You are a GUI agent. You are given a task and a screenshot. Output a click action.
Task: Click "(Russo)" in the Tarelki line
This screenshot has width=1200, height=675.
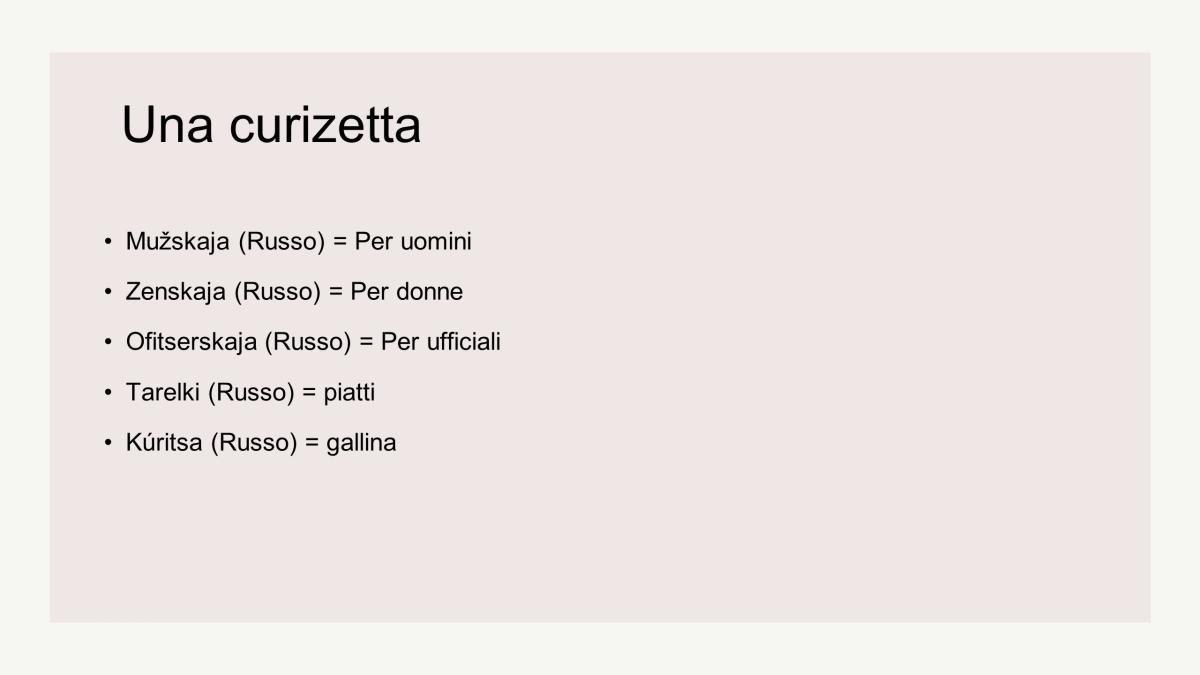pos(251,392)
